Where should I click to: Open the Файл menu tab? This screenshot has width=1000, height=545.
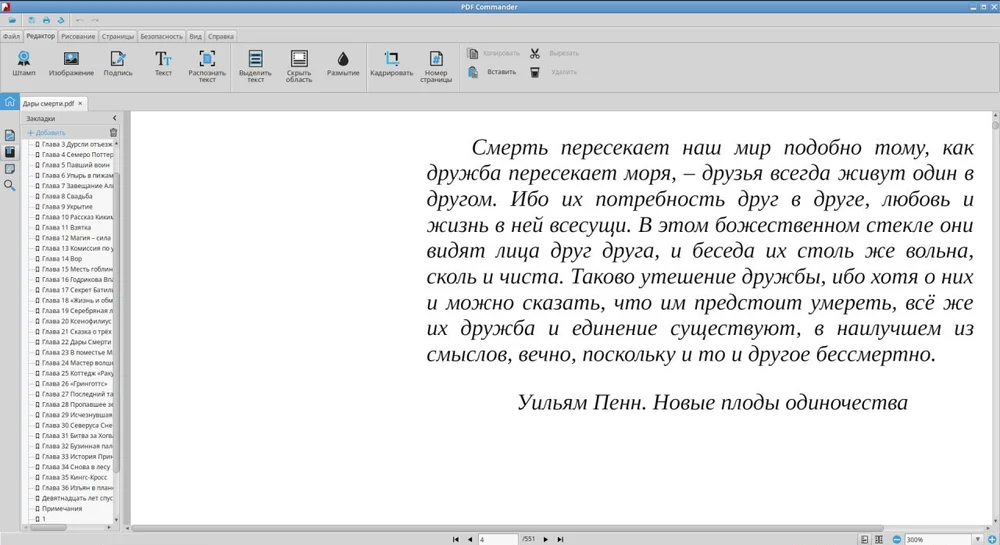(x=11, y=36)
